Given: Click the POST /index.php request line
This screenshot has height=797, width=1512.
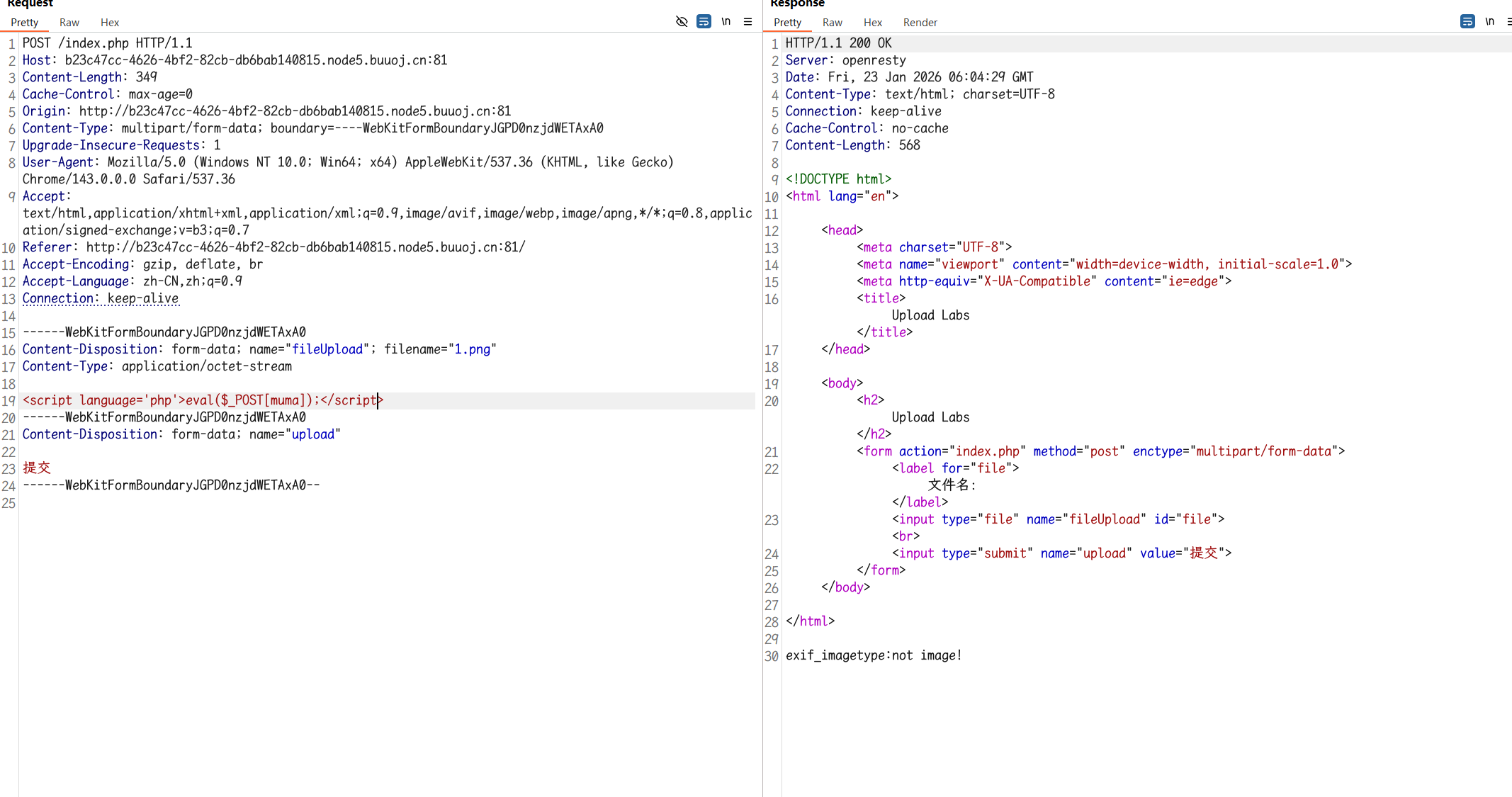Looking at the screenshot, I should tap(108, 43).
